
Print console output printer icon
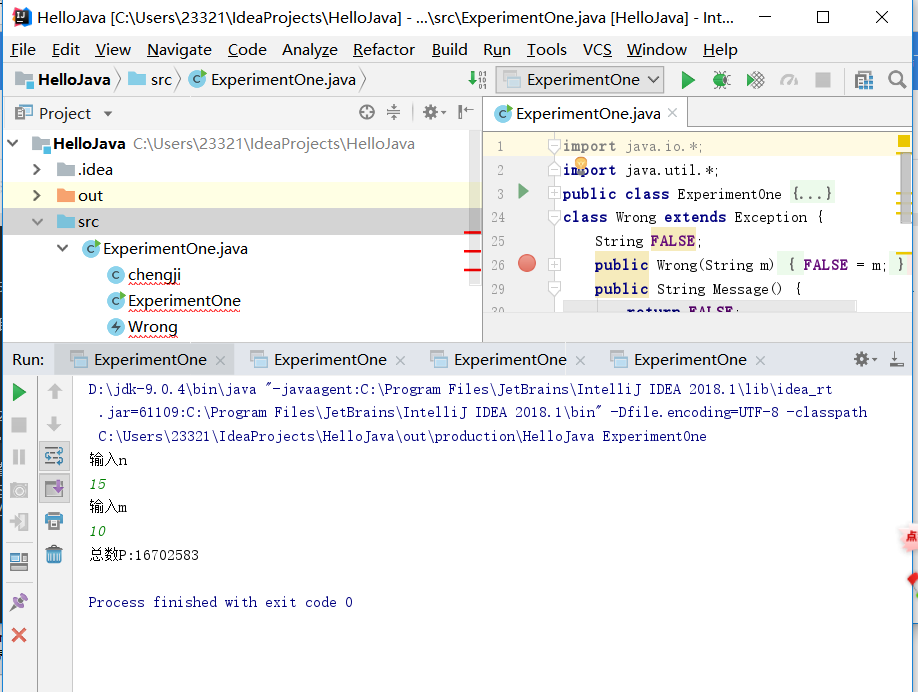[x=54, y=520]
